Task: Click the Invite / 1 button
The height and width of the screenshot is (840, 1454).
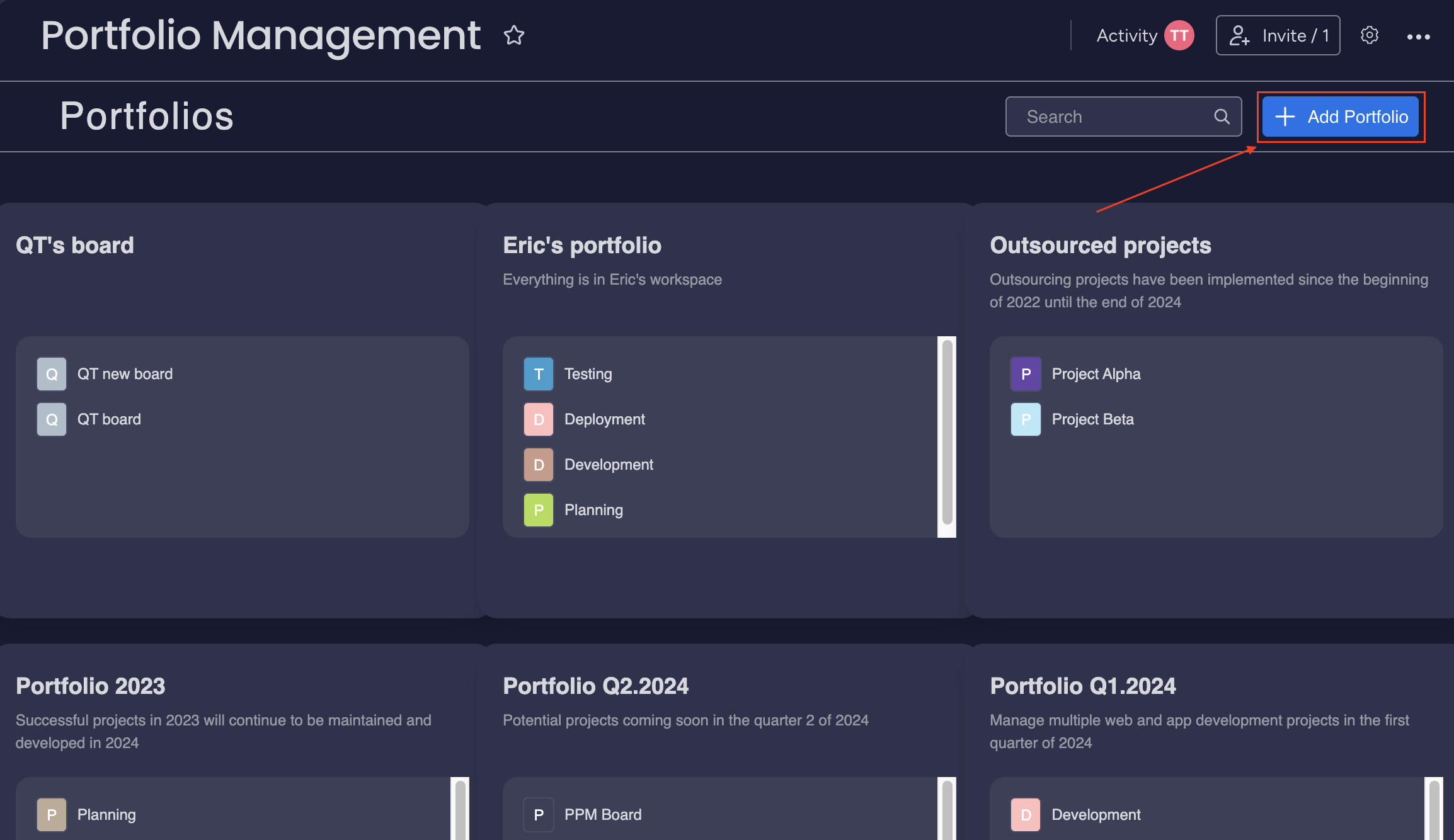Action: 1278,35
